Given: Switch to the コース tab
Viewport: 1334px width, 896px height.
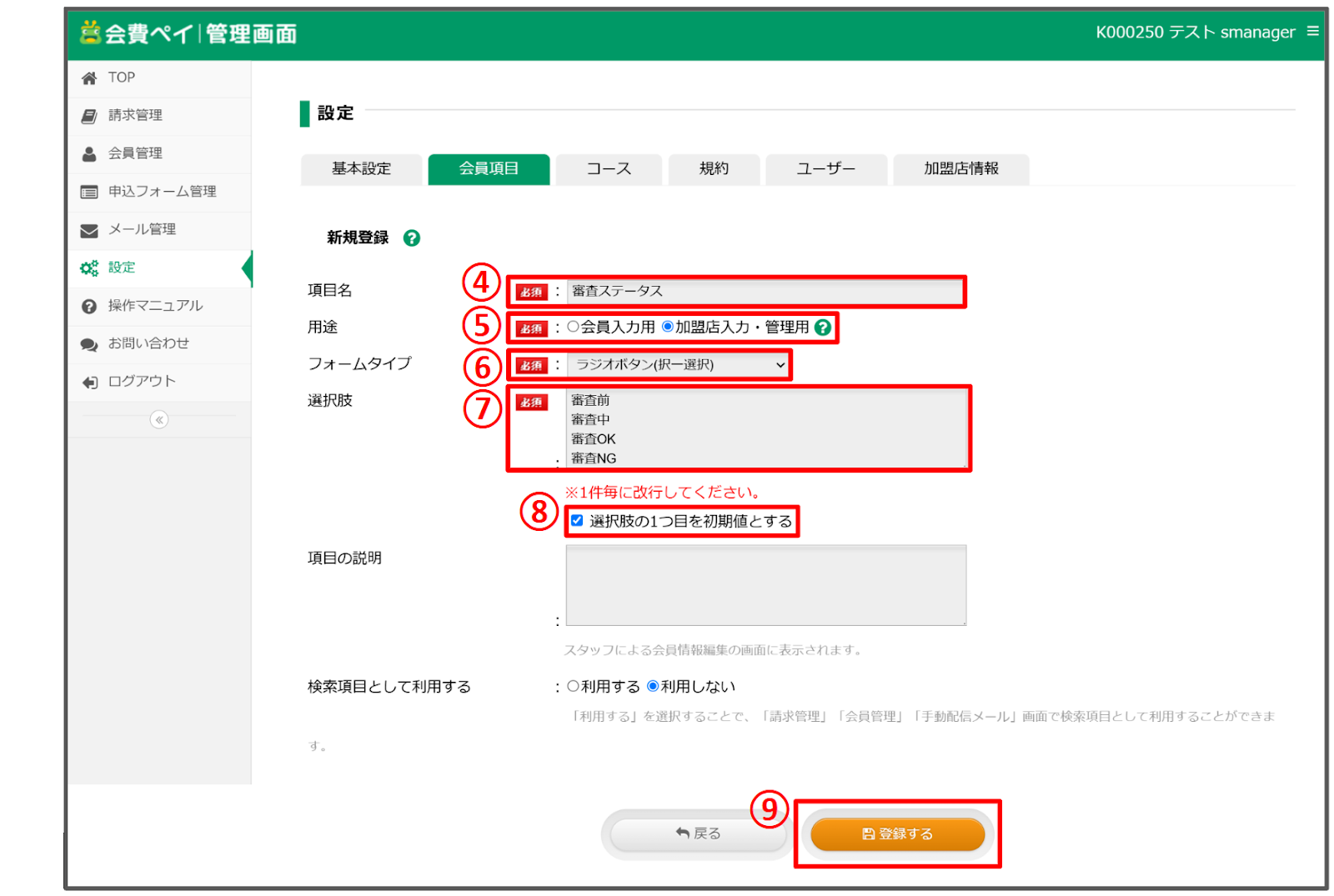Looking at the screenshot, I should [x=609, y=169].
